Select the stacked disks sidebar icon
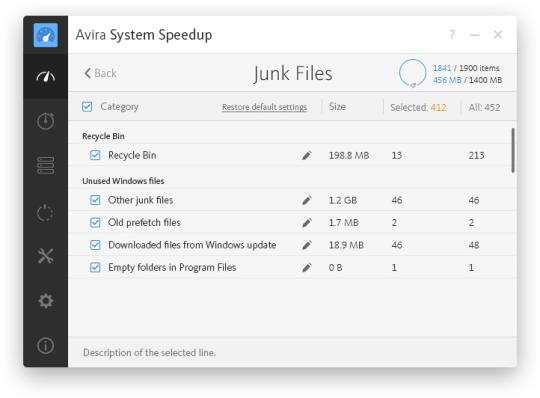Viewport: 540px width, 398px height. (x=45, y=166)
